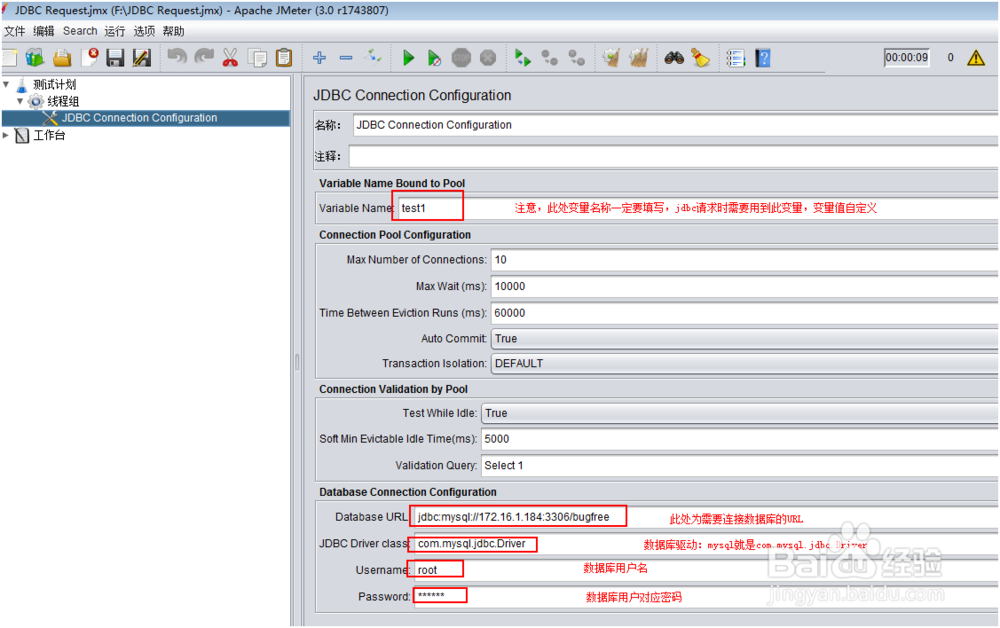Collapse the 测试计划 tree node arrow
The image size is (1000, 628).
point(6,84)
